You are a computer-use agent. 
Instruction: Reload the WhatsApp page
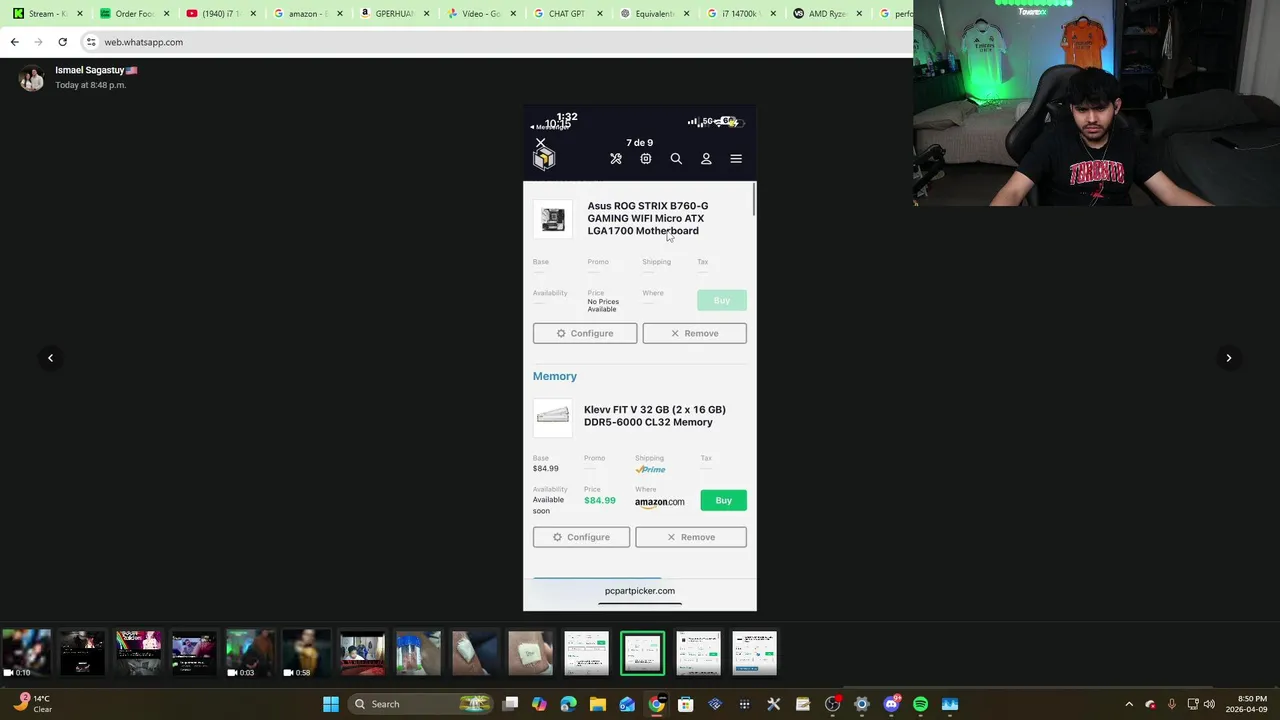(62, 42)
